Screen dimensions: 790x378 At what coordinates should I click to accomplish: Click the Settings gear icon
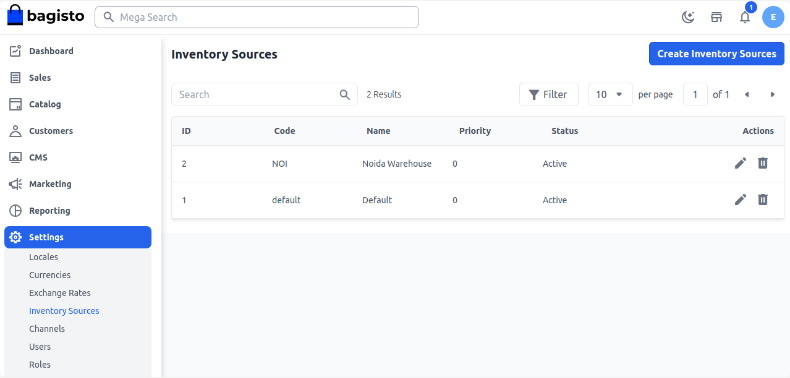[16, 237]
